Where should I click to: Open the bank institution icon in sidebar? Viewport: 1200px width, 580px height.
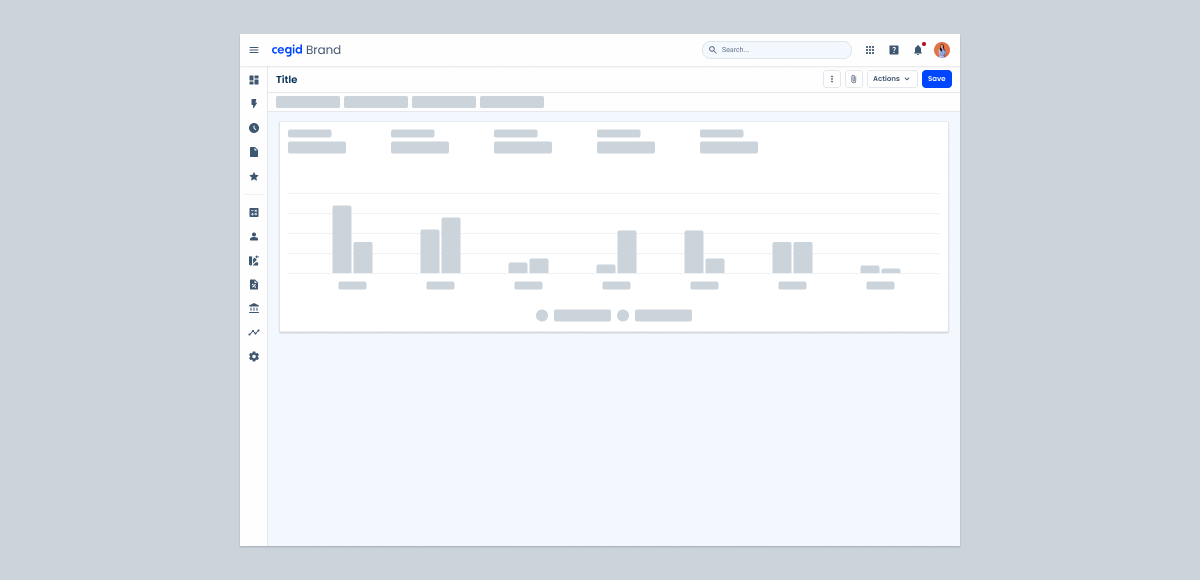pyautogui.click(x=253, y=308)
